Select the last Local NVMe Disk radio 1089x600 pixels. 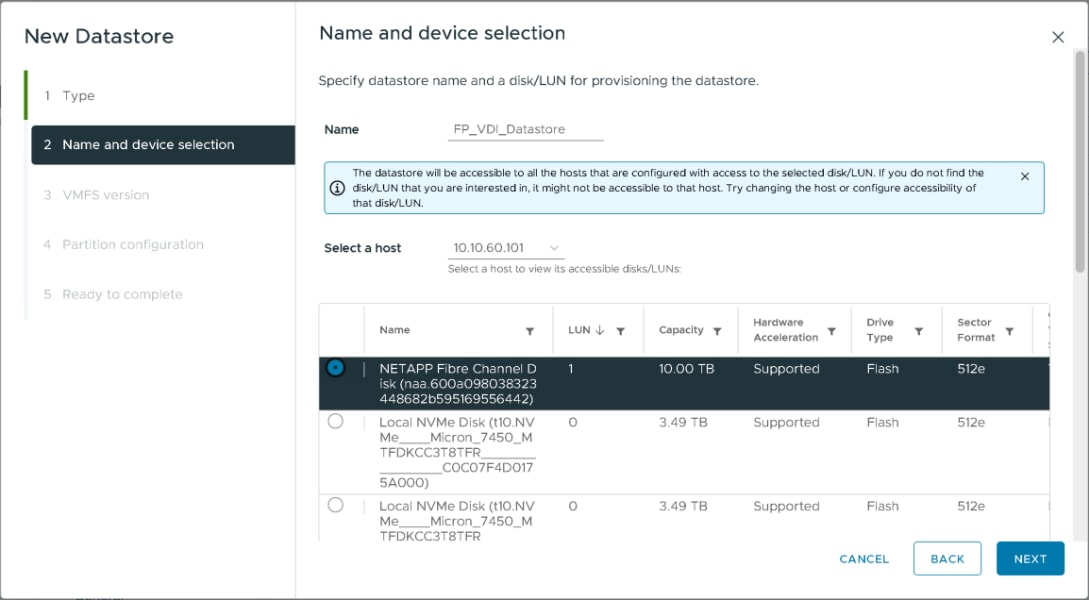click(335, 505)
